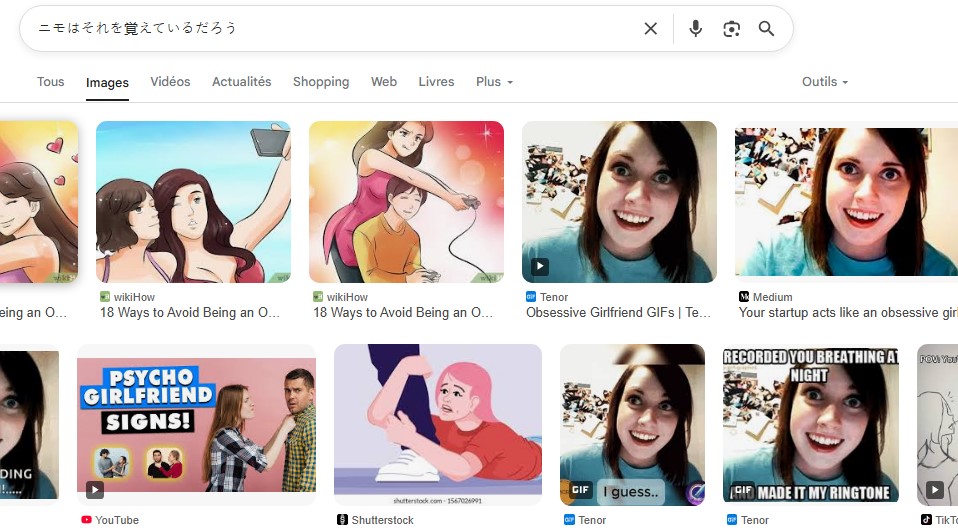This screenshot has height=531, width=958.
Task: Open the Psycho Girlfriend Signs YouTube thumbnail
Action: (x=196, y=425)
